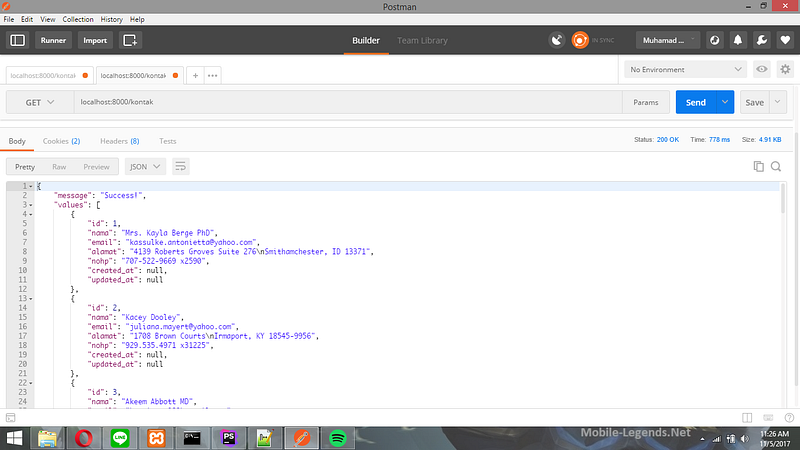Launch Opera browser from taskbar

(x=84, y=438)
